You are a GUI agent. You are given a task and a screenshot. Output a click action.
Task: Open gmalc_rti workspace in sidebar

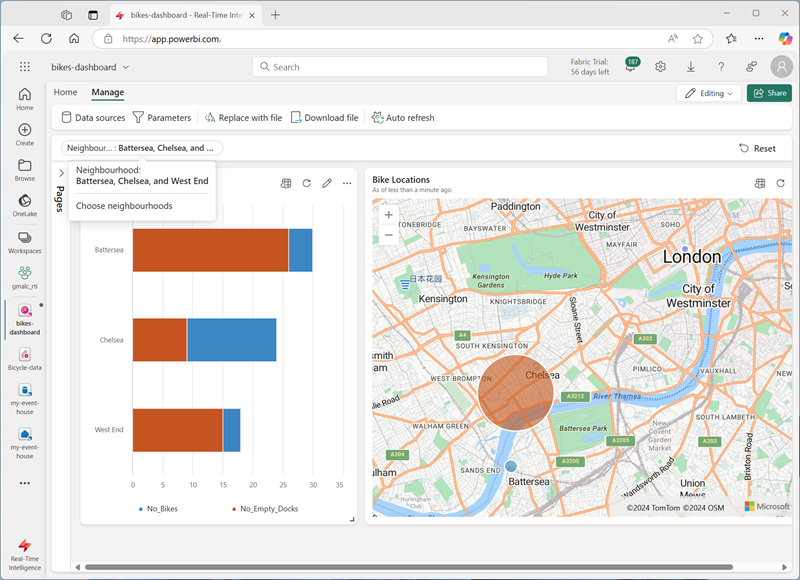point(24,278)
